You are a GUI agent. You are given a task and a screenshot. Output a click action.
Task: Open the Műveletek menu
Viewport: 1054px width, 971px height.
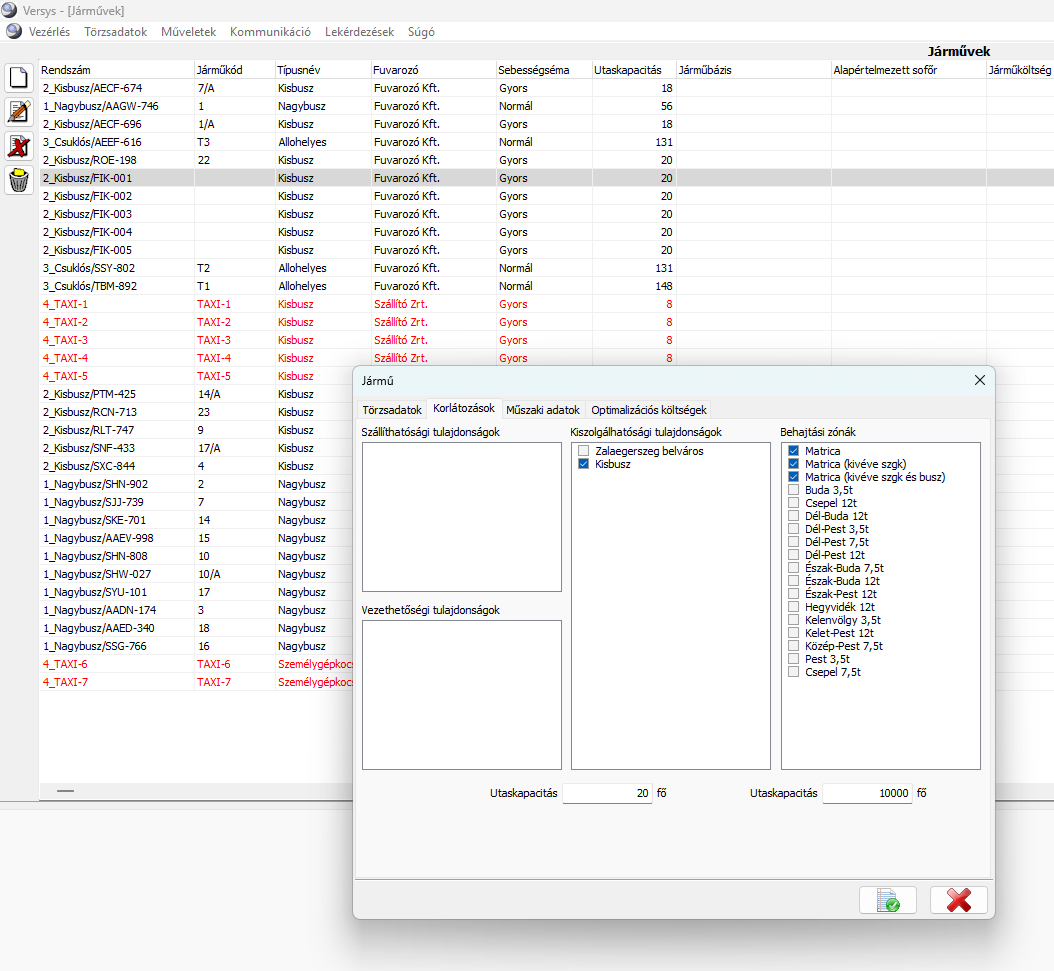point(188,32)
